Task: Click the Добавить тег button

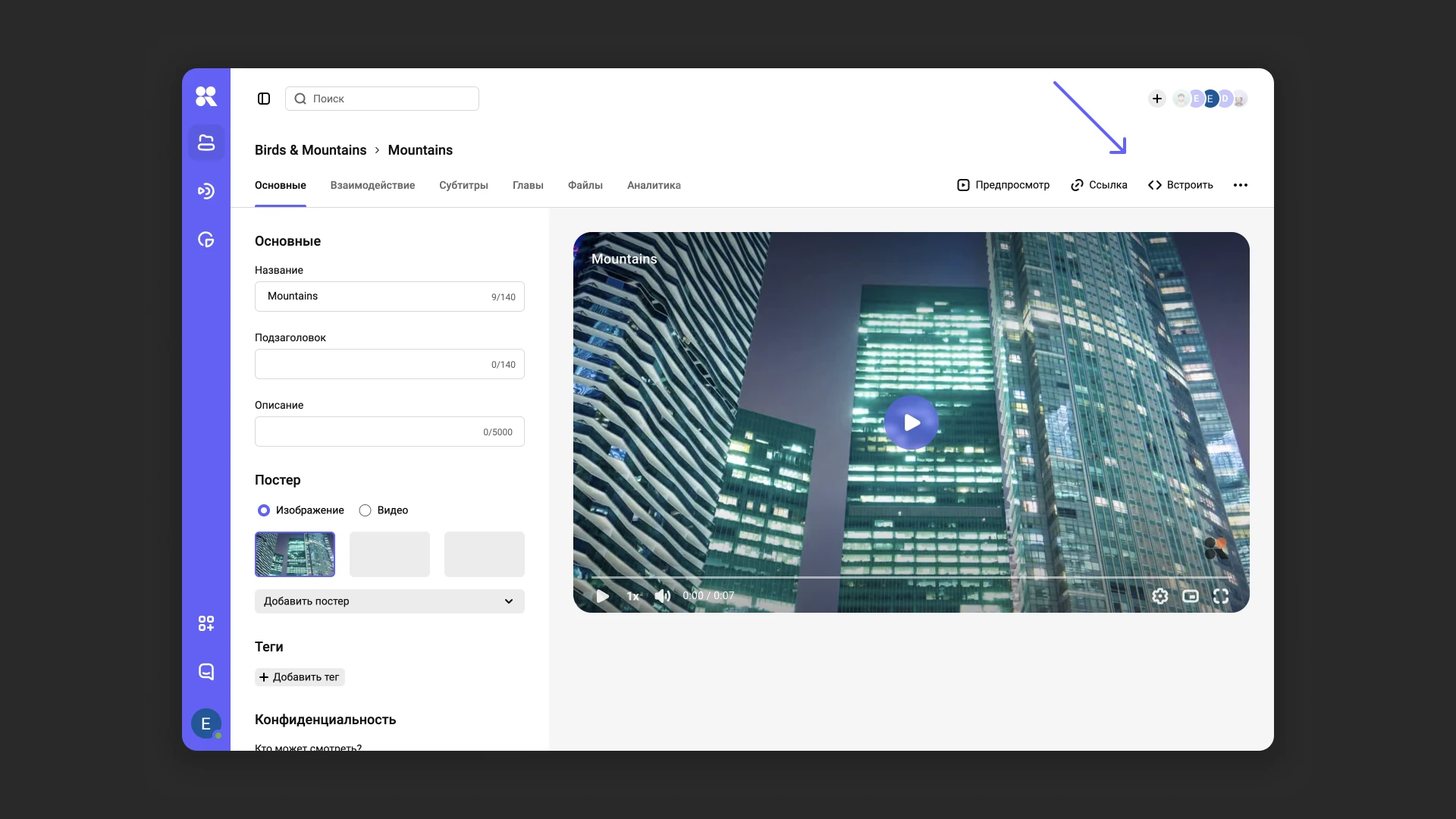Action: 300,677
